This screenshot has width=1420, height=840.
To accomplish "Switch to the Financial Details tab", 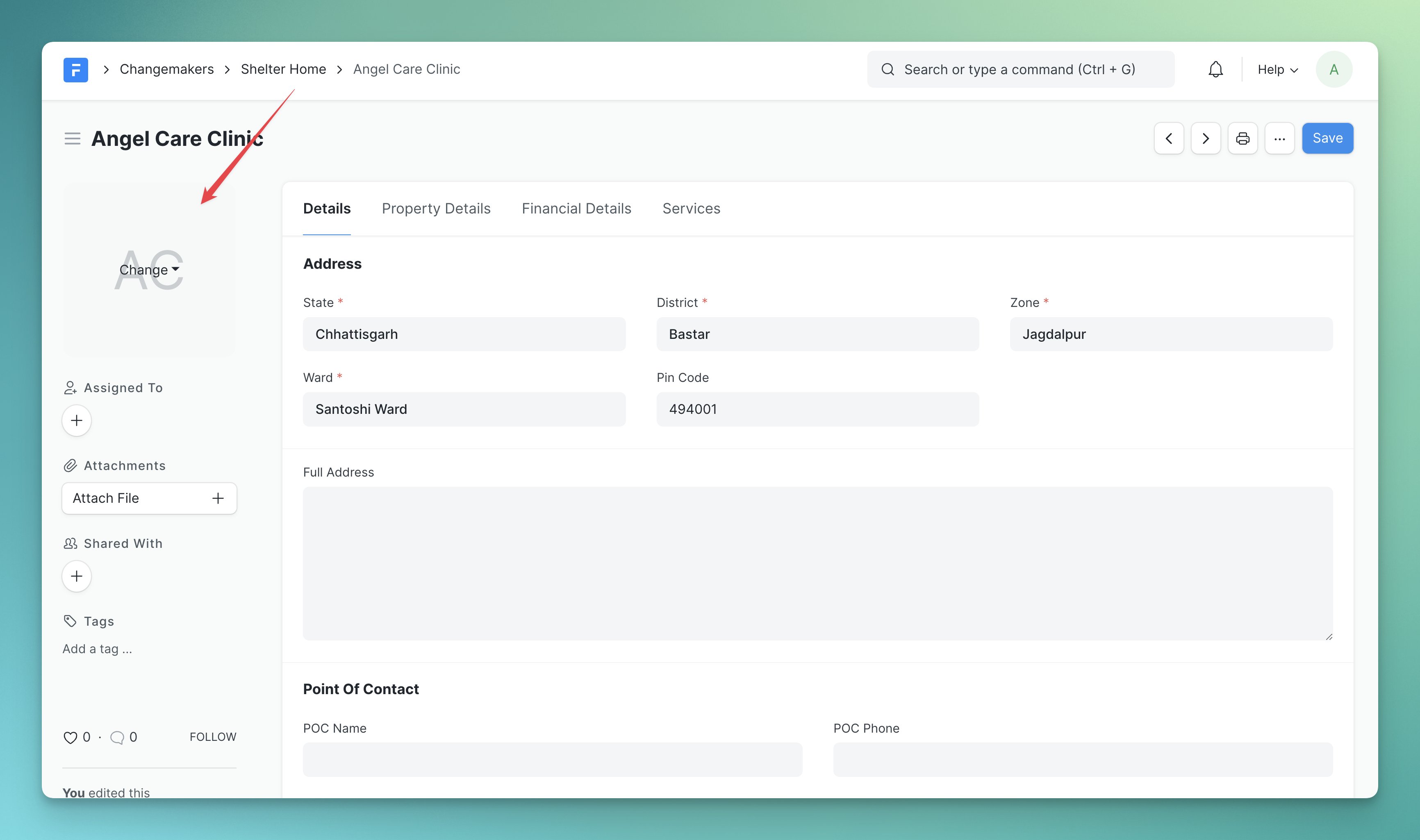I will click(576, 208).
